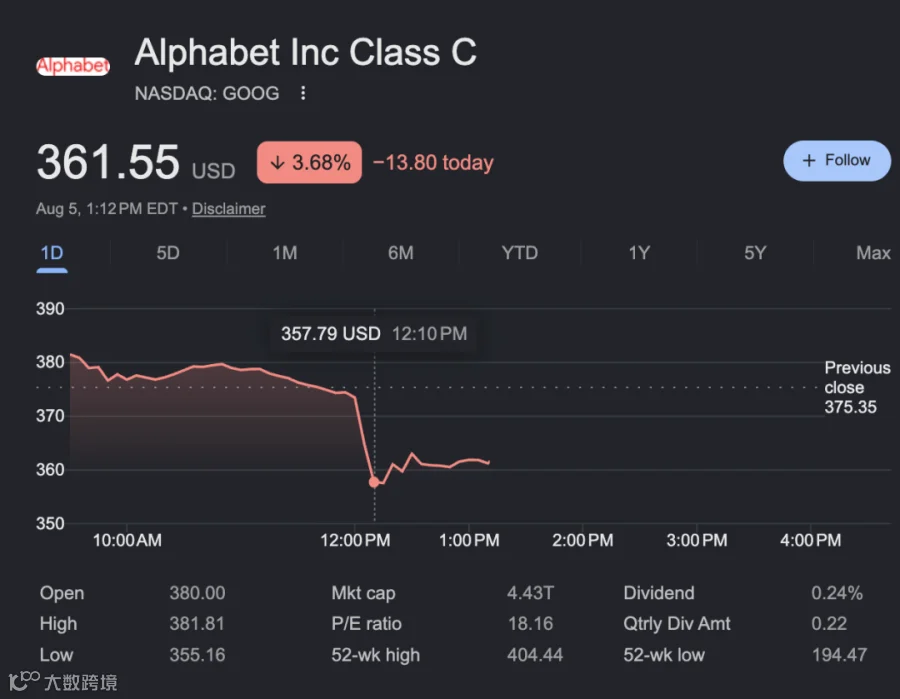The height and width of the screenshot is (699, 900).
Task: Click the Alphabet Inc Class C title
Action: [x=305, y=53]
